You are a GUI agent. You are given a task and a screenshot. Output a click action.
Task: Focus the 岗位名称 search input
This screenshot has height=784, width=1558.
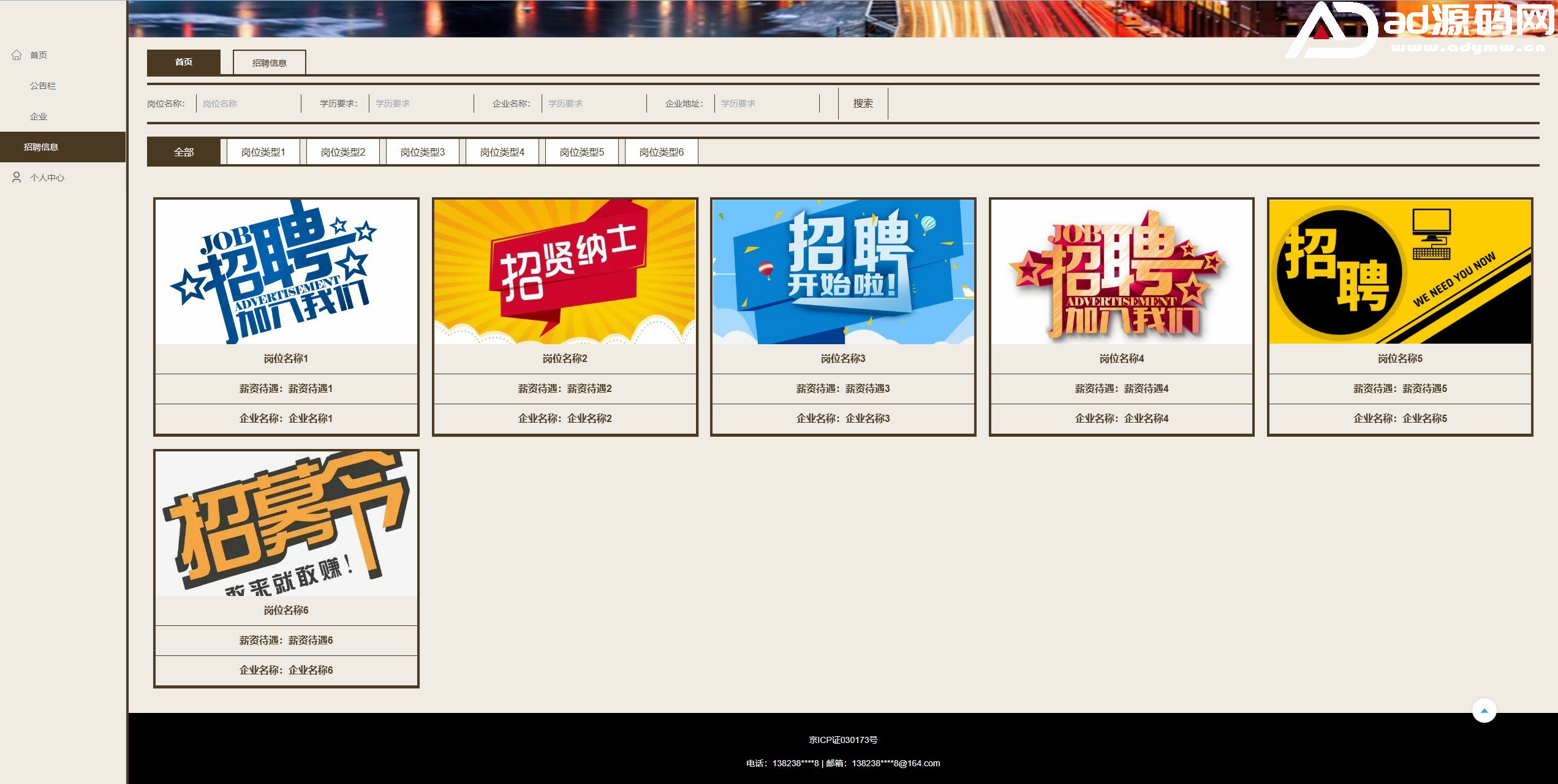pyautogui.click(x=248, y=104)
